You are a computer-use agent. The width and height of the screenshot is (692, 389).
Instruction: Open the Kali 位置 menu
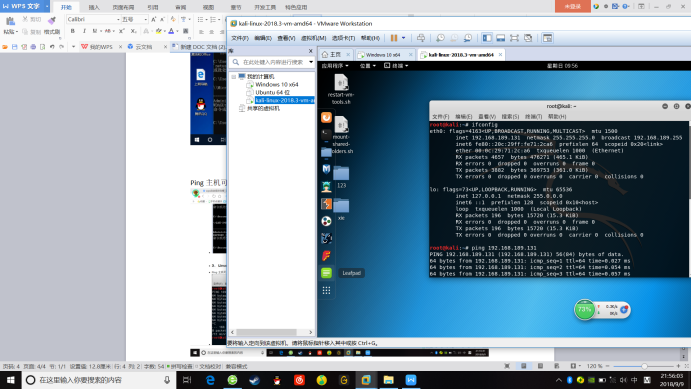[367, 66]
